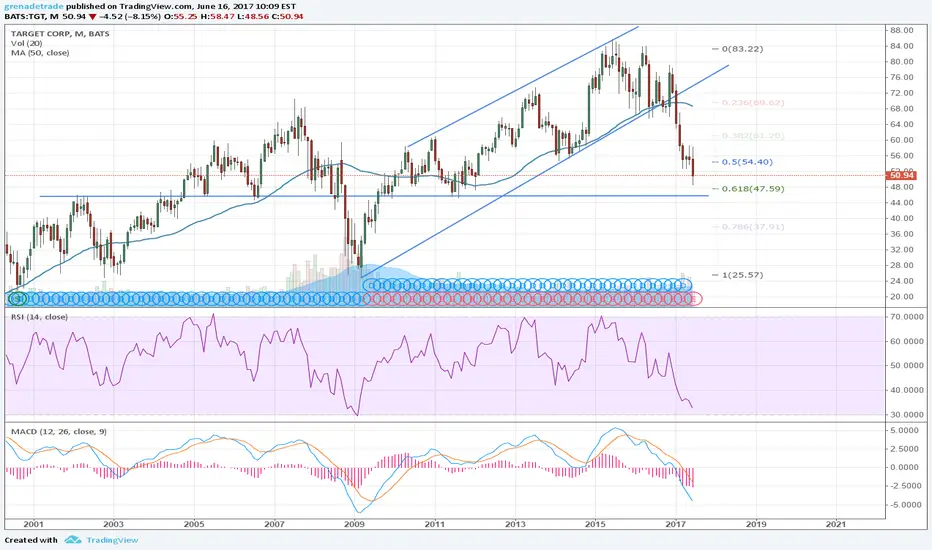The height and width of the screenshot is (550, 932).
Task: Click the TradingView cloud logo icon
Action: click(x=73, y=540)
